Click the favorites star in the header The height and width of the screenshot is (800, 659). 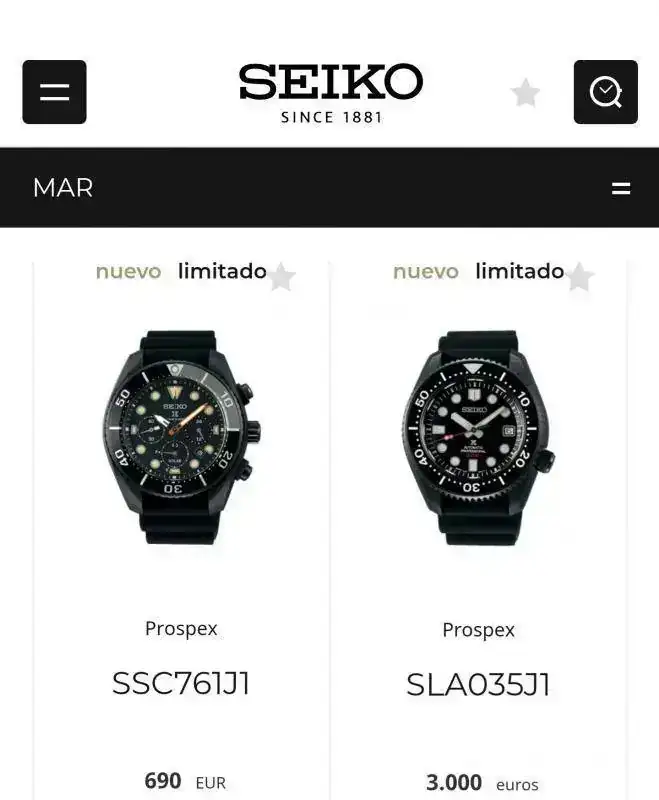click(525, 93)
